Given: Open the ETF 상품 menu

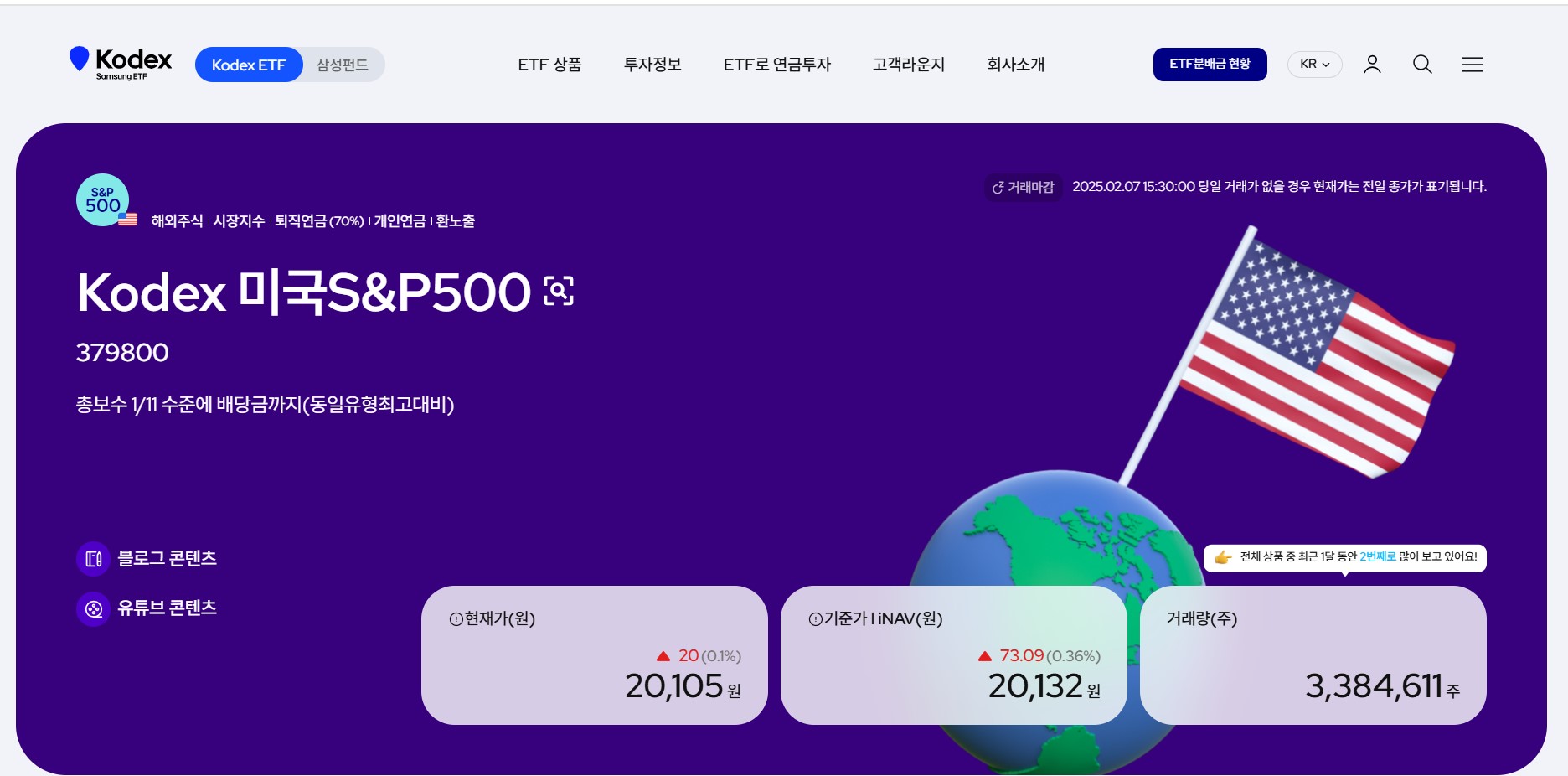Looking at the screenshot, I should click(549, 65).
